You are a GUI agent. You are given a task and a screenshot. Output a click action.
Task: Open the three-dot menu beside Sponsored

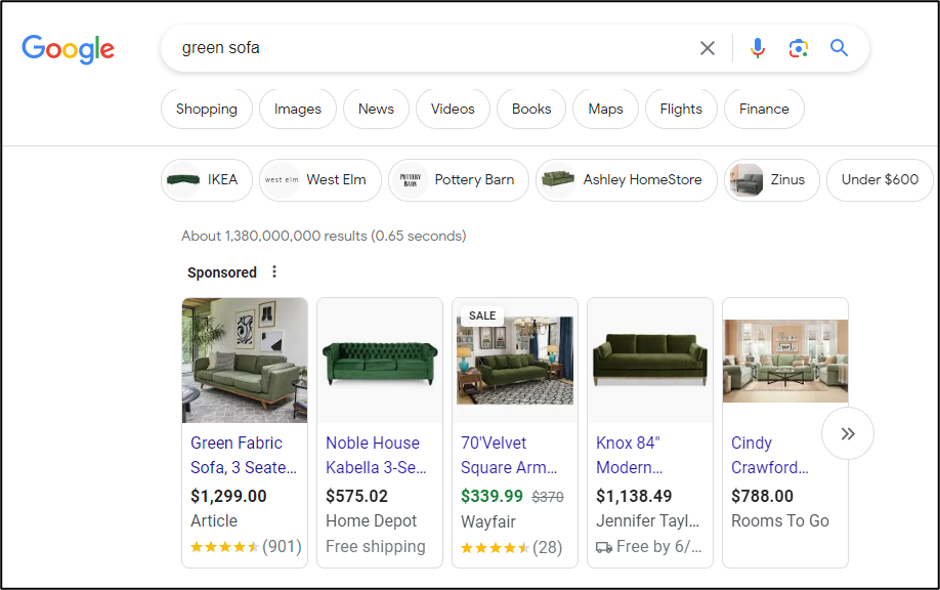tap(274, 272)
